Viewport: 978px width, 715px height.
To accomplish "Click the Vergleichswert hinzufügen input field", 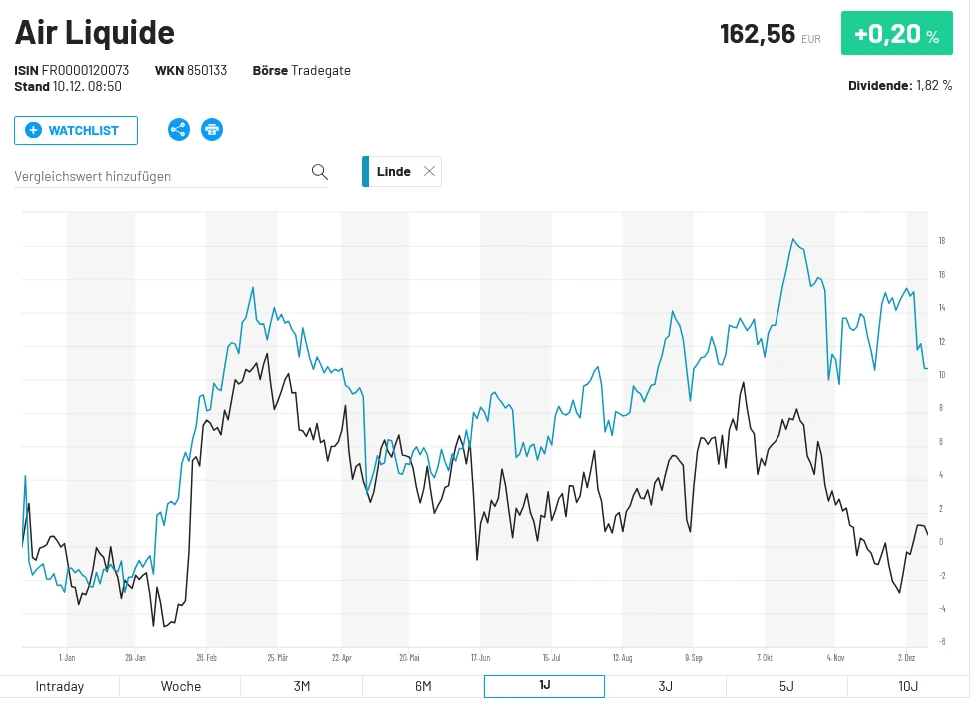I will [150, 175].
